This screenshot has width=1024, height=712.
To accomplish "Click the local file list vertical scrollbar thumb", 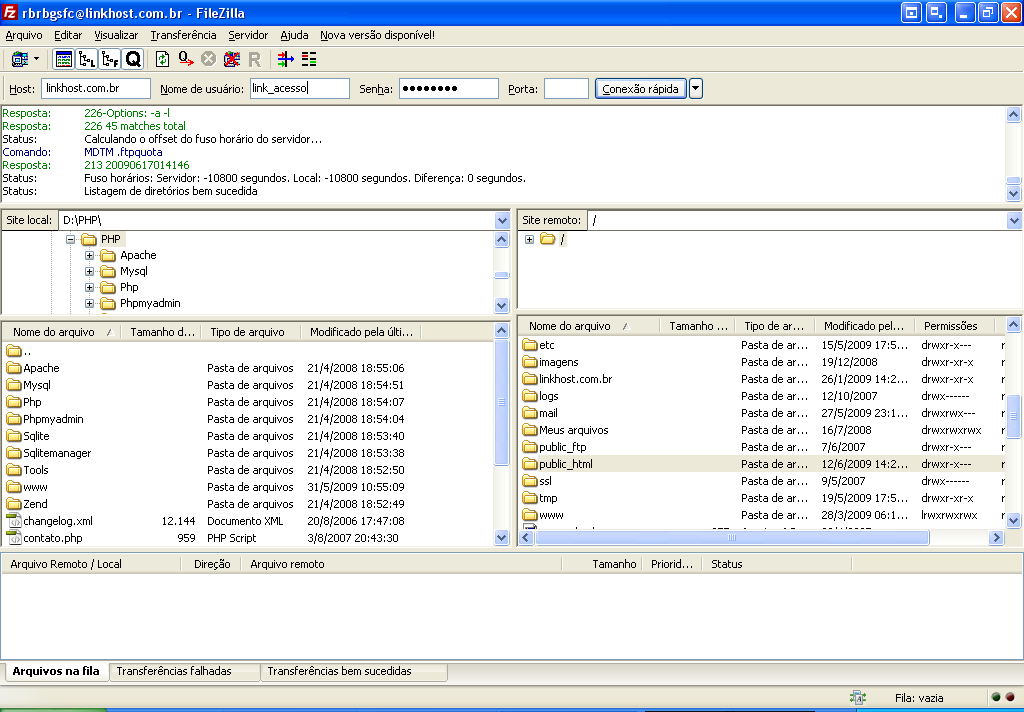I will tap(502, 402).
